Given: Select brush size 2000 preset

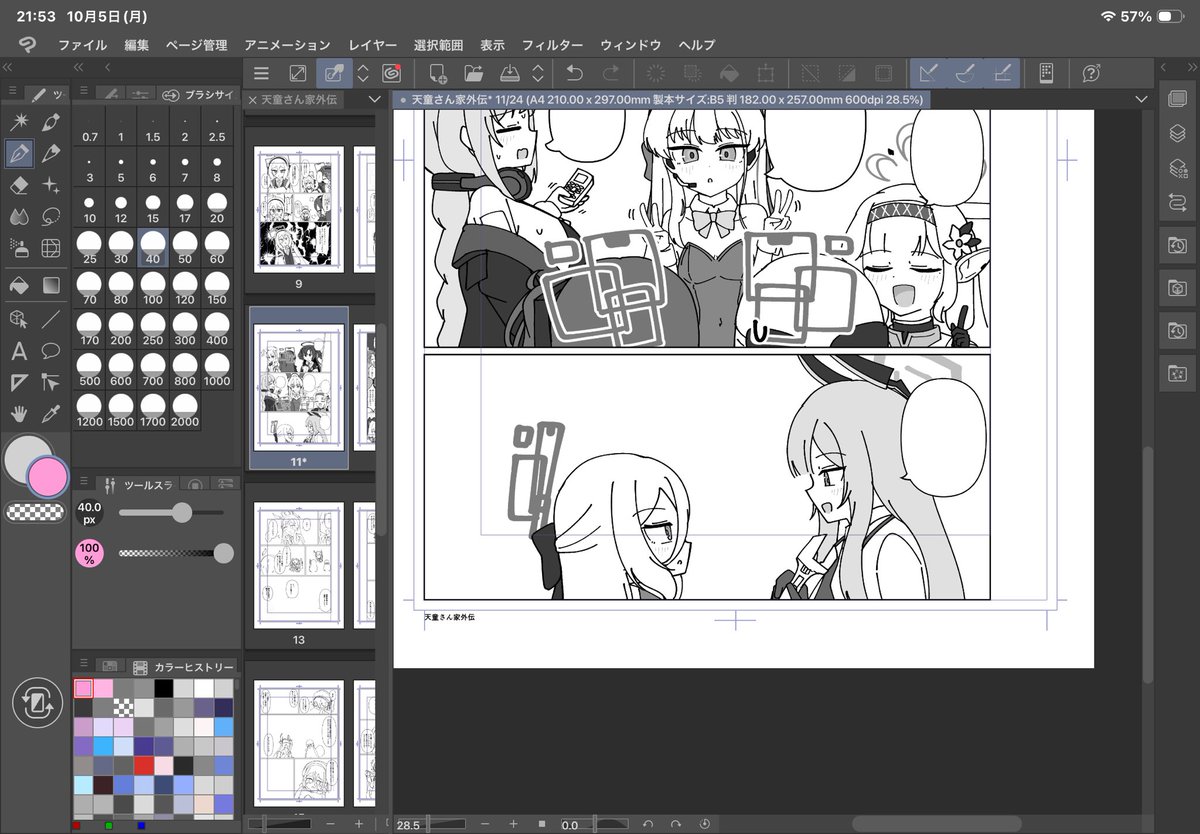Looking at the screenshot, I should 185,410.
